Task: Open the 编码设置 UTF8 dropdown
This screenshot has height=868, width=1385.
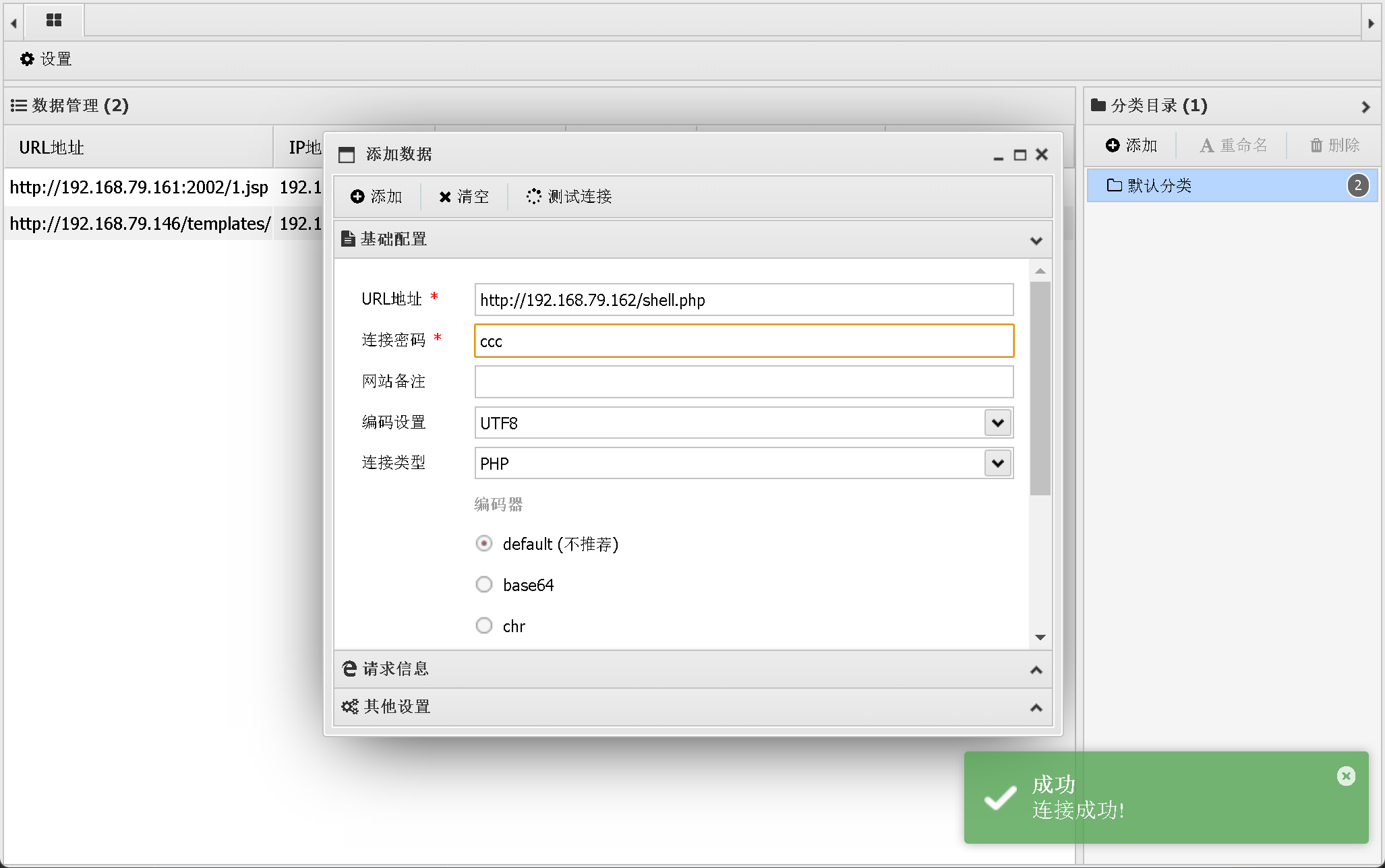Action: [x=998, y=423]
